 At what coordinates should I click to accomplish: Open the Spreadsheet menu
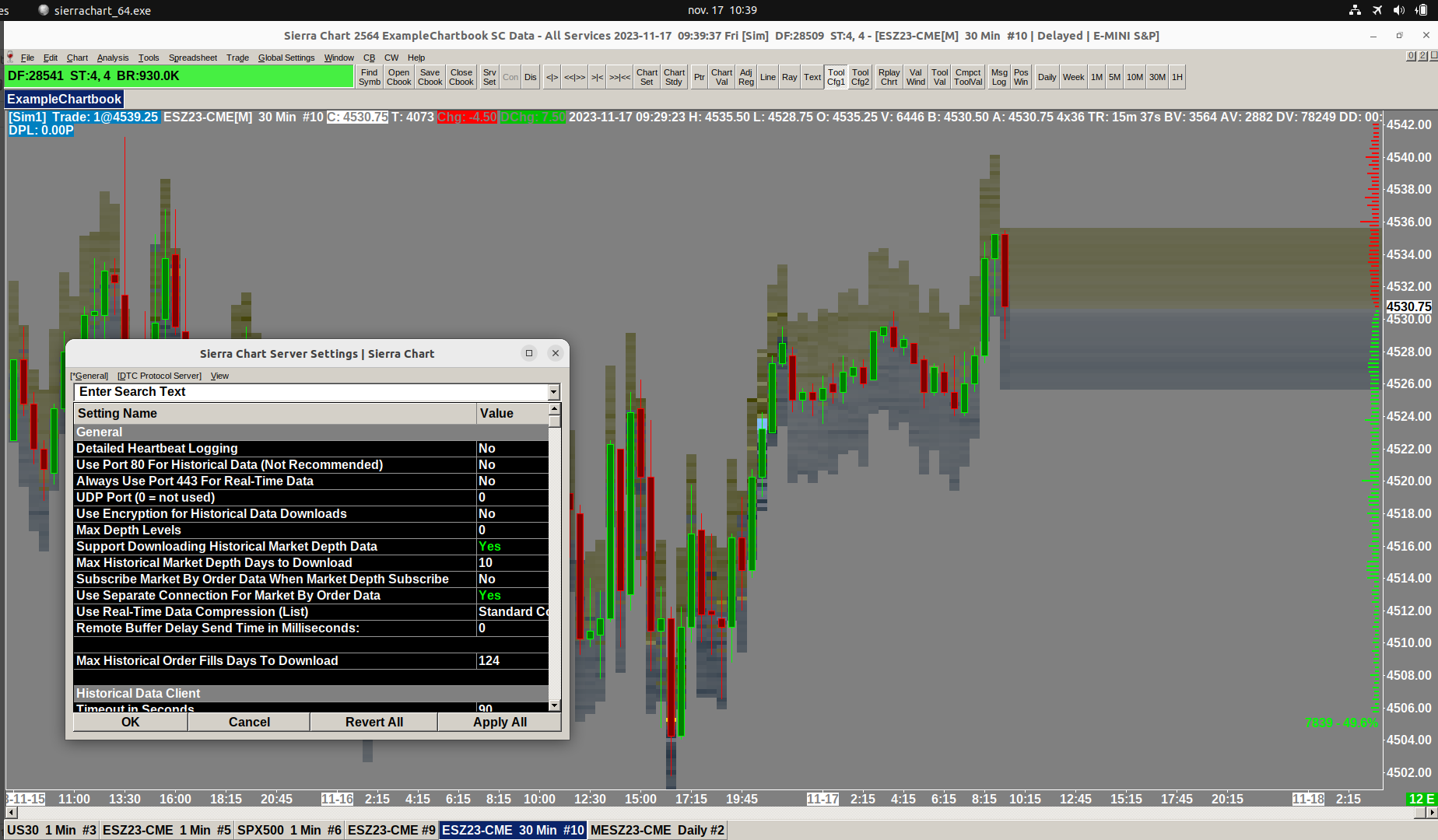point(193,58)
